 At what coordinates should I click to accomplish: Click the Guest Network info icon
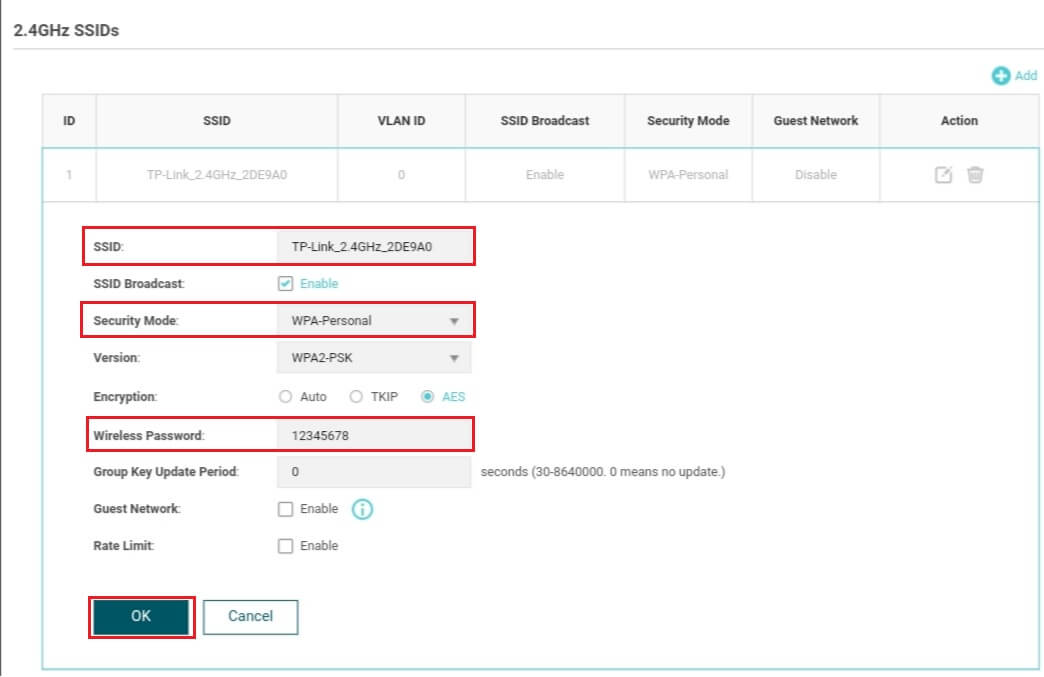point(362,510)
